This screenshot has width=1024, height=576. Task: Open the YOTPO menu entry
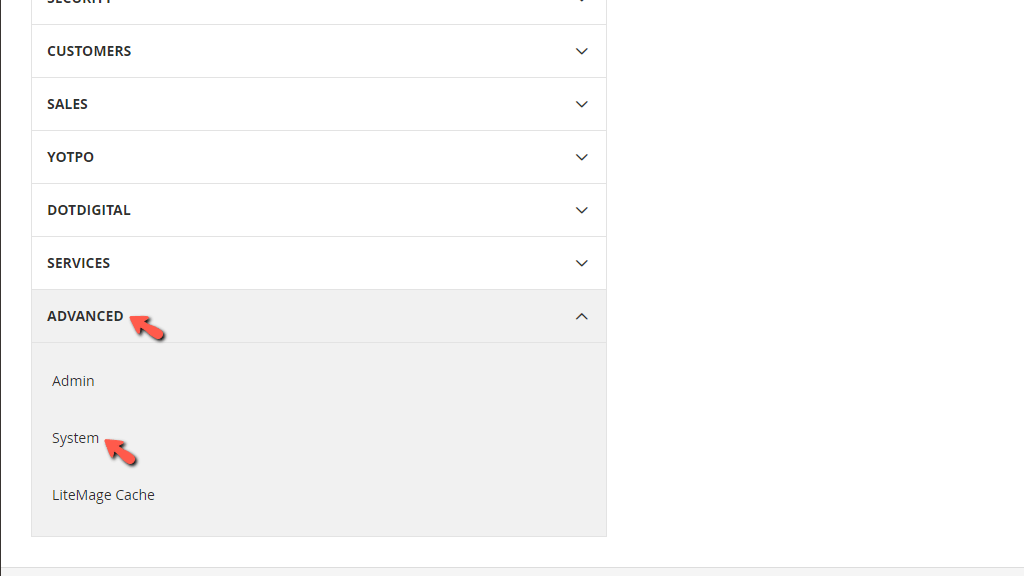click(x=70, y=157)
